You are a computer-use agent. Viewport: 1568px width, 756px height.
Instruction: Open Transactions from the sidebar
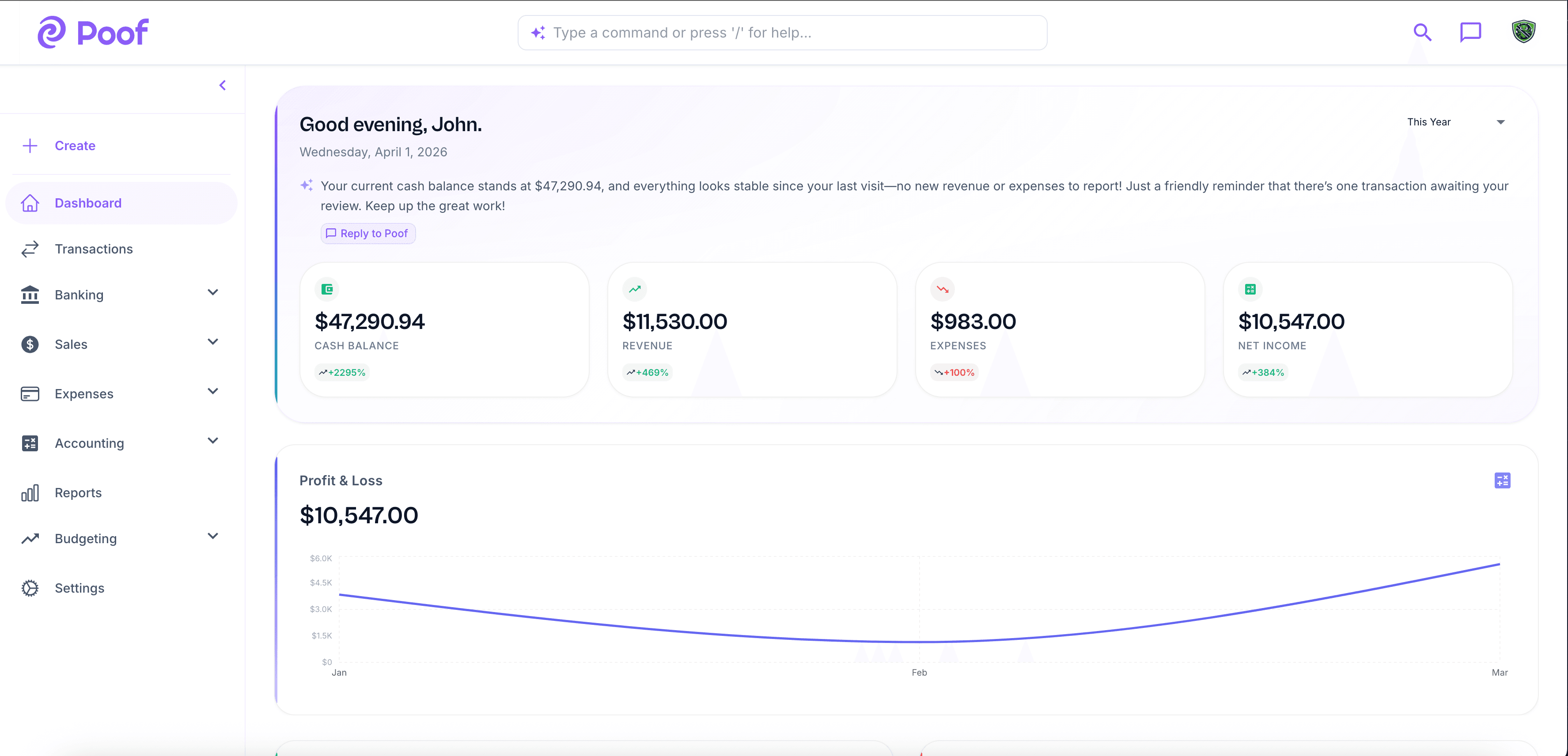93,249
